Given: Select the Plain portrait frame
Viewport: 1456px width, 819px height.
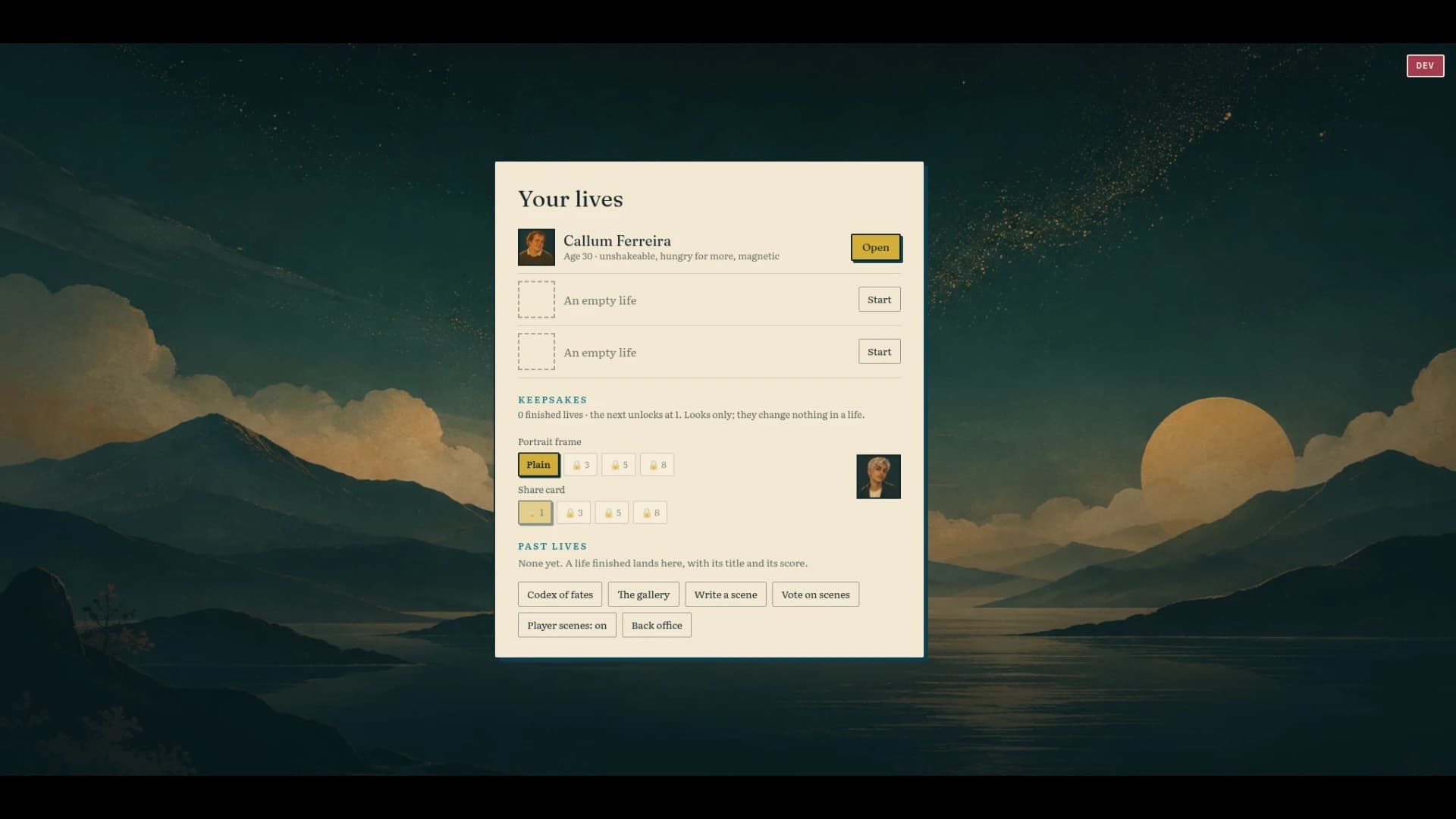Looking at the screenshot, I should (538, 465).
